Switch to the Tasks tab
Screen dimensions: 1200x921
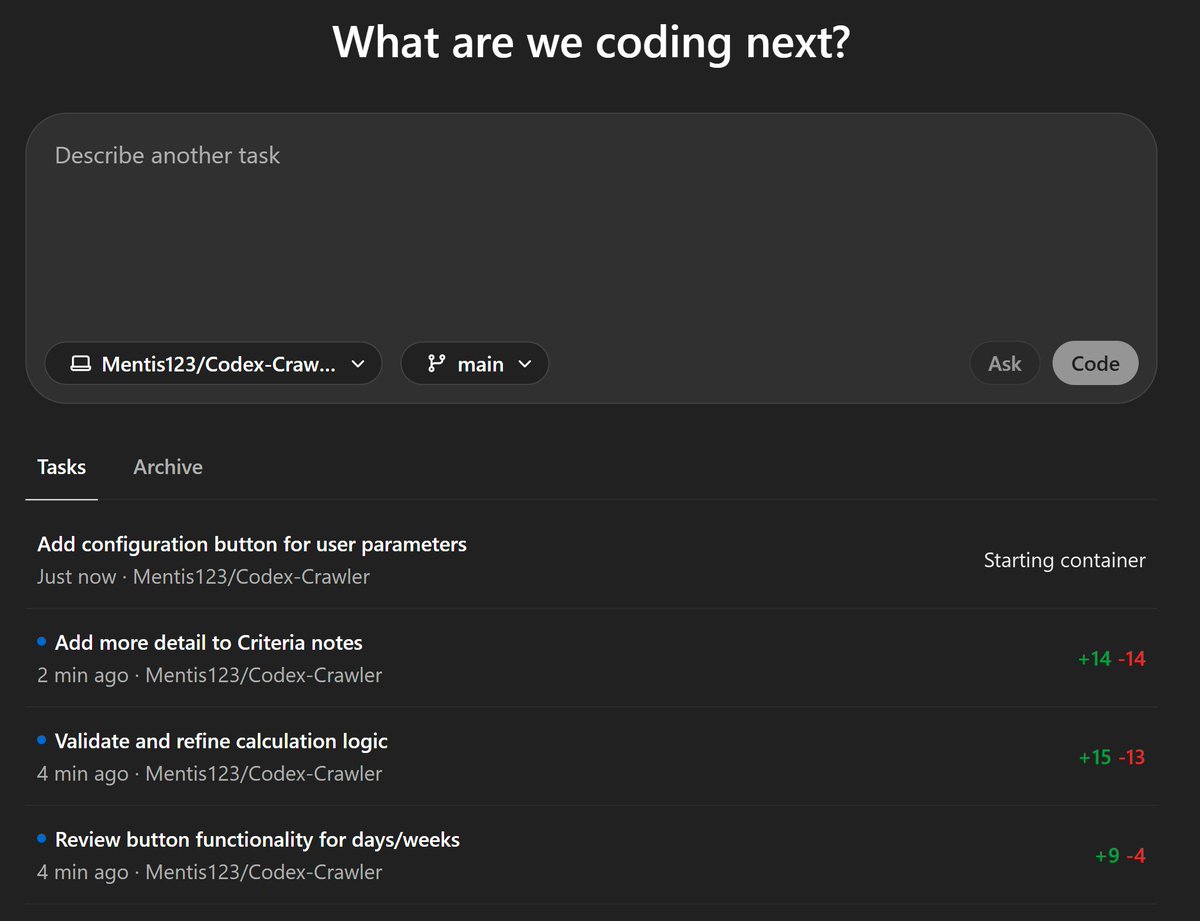[x=62, y=467]
